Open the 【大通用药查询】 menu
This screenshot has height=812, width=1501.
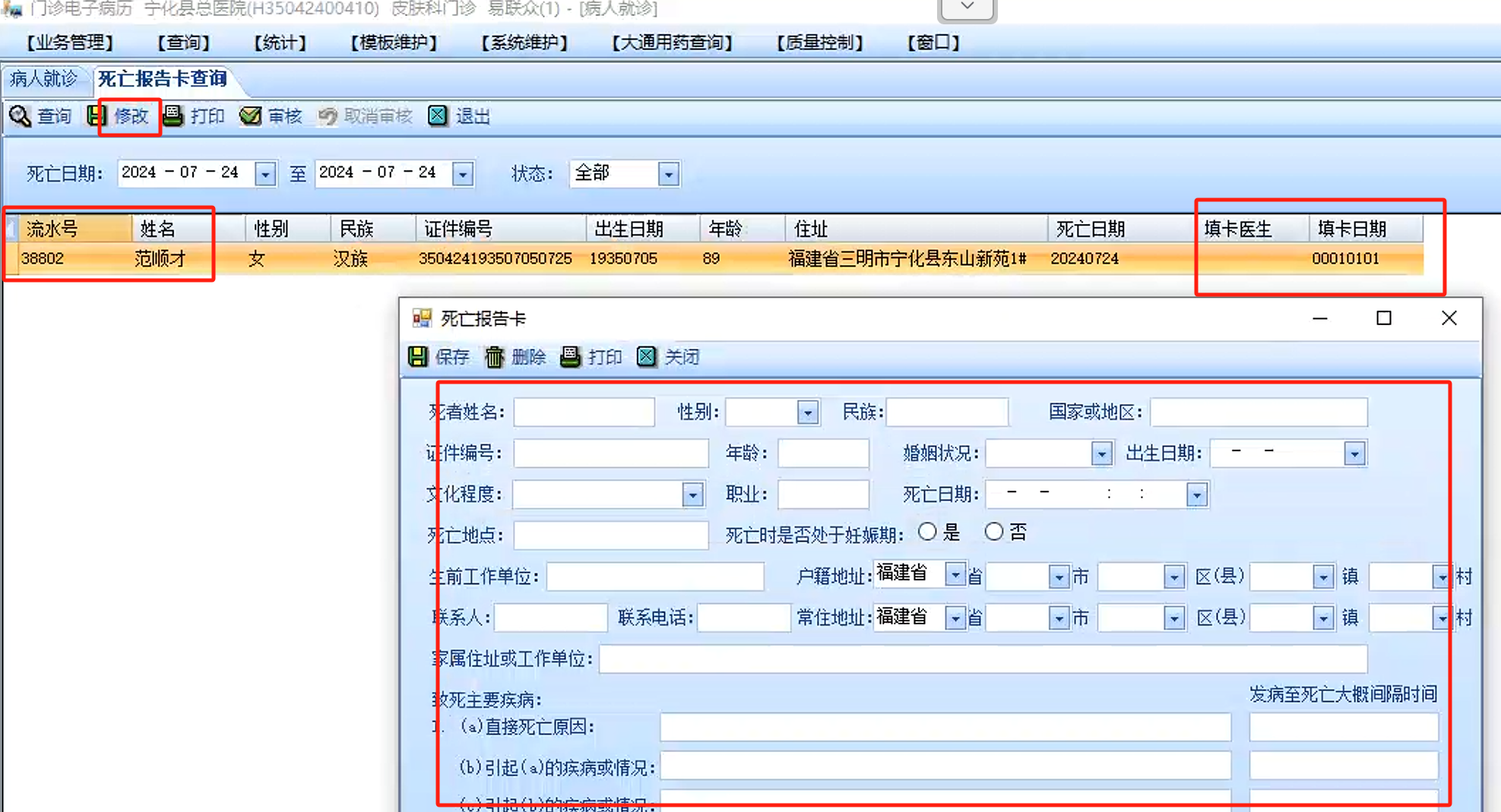pos(672,43)
